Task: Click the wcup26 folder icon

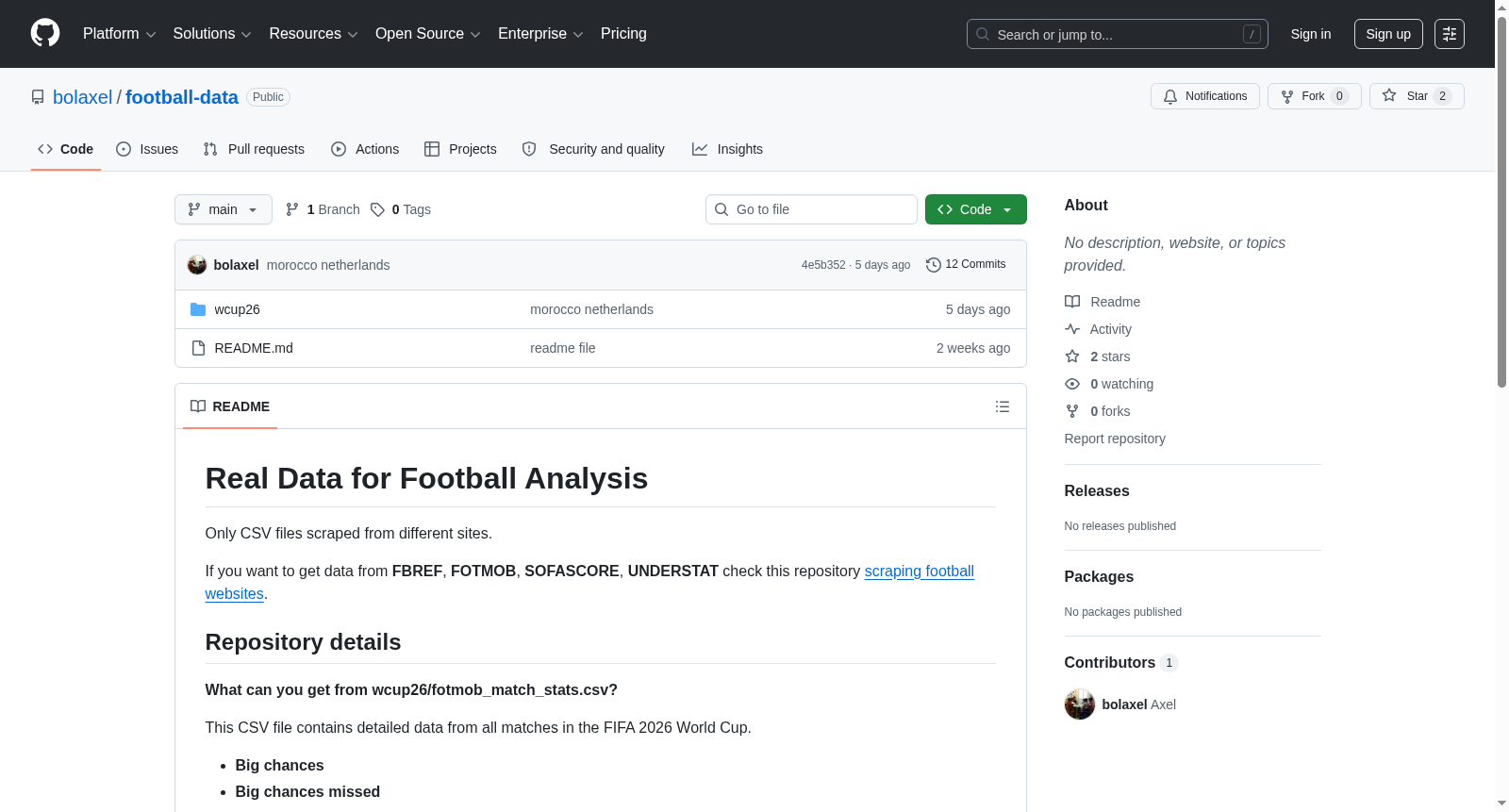Action: pyautogui.click(x=198, y=309)
